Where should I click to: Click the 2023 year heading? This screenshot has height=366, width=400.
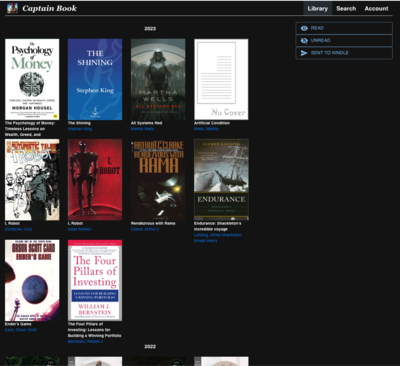[150, 29]
